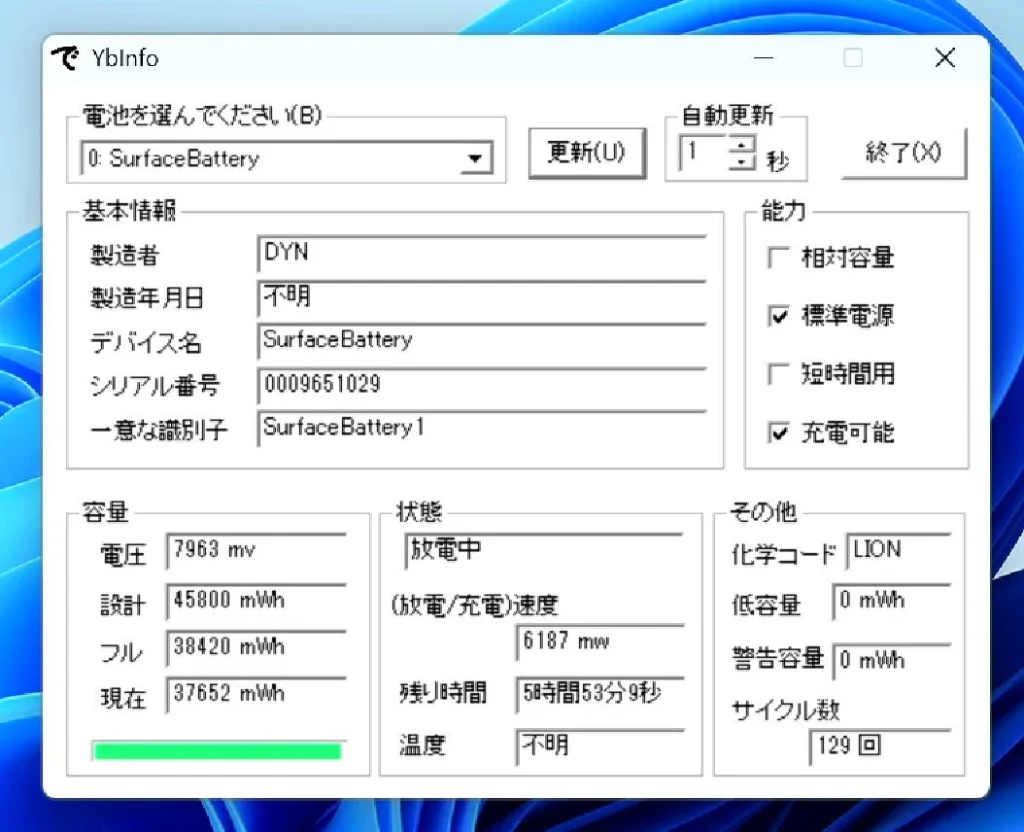Close the YbInfo window

coord(944,59)
